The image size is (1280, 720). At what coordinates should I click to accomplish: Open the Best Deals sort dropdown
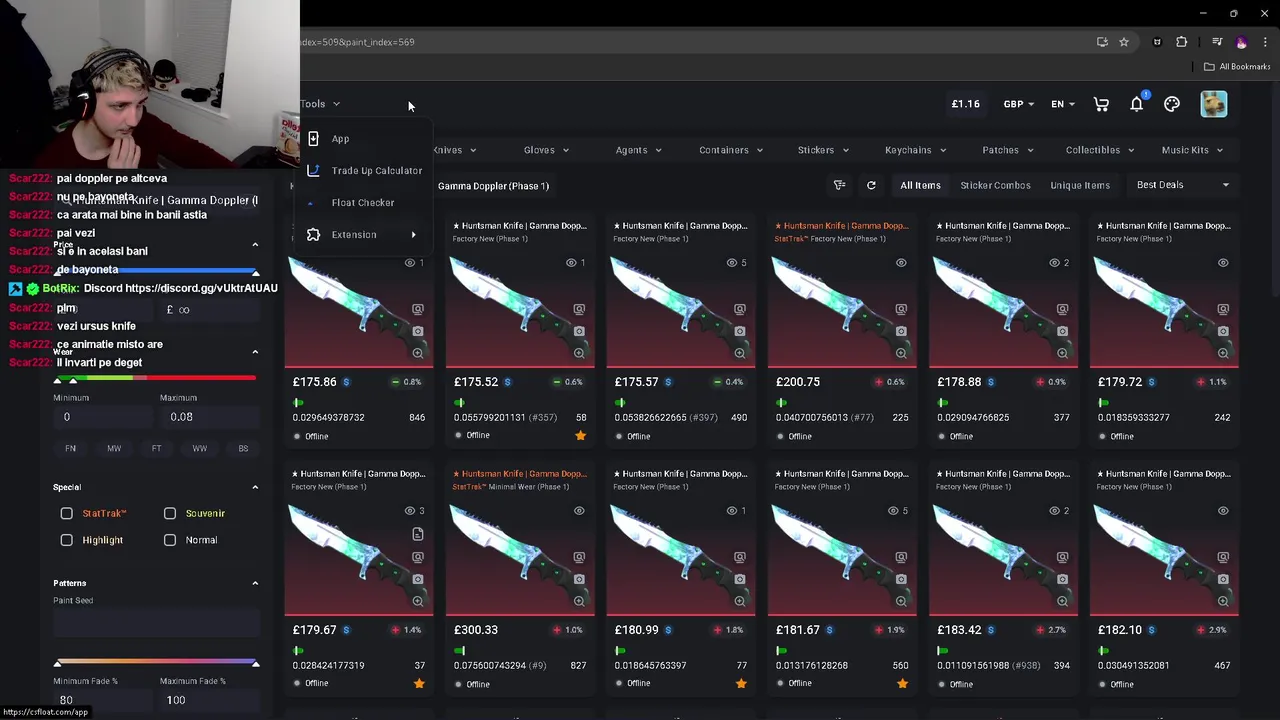tap(1183, 185)
